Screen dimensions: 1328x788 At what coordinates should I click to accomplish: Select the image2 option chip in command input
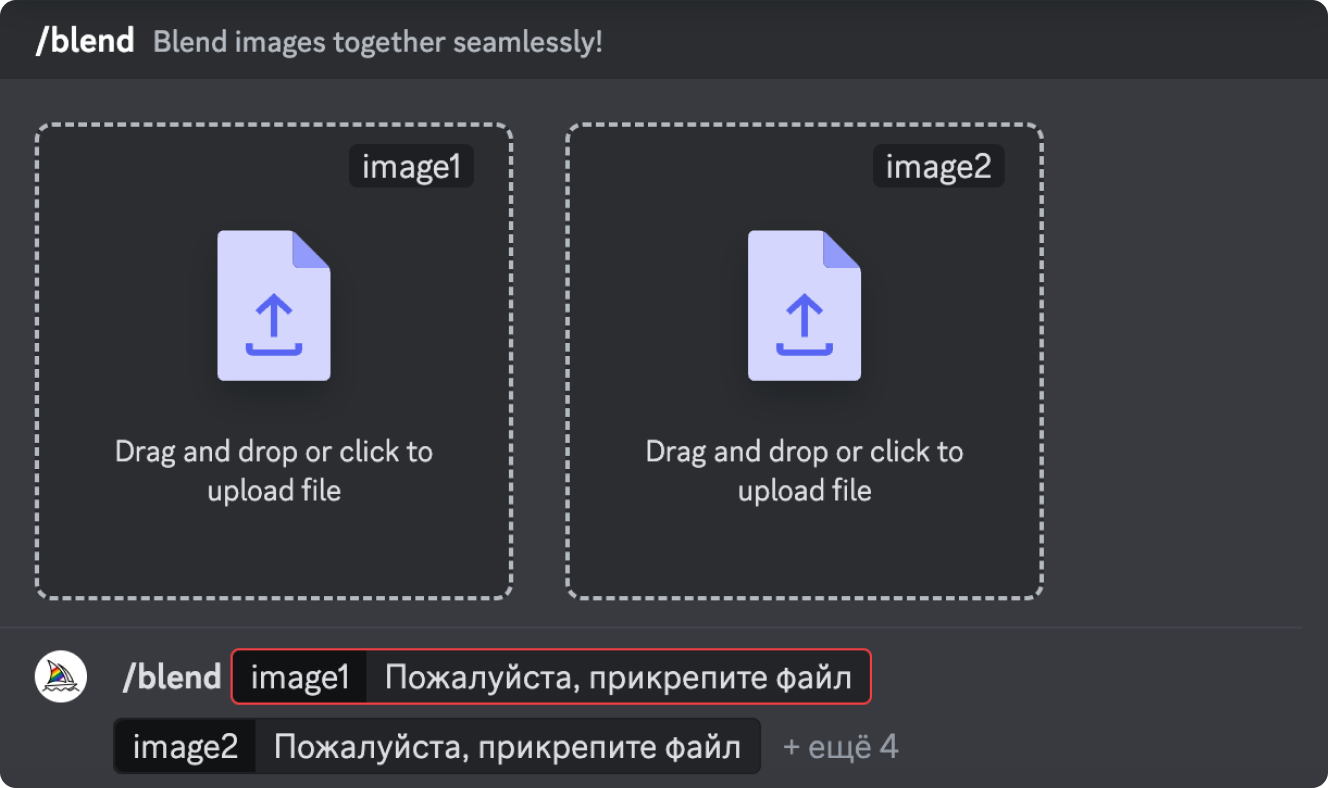(x=185, y=746)
